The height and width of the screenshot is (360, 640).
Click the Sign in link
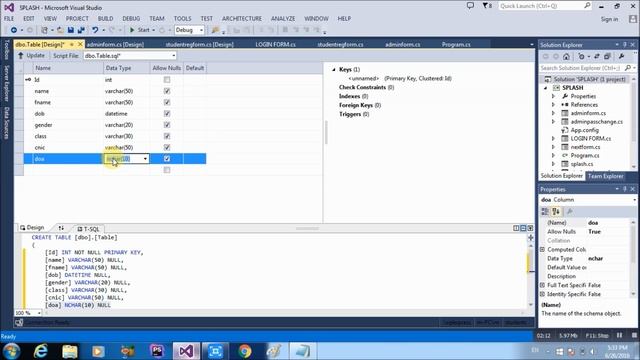click(609, 19)
